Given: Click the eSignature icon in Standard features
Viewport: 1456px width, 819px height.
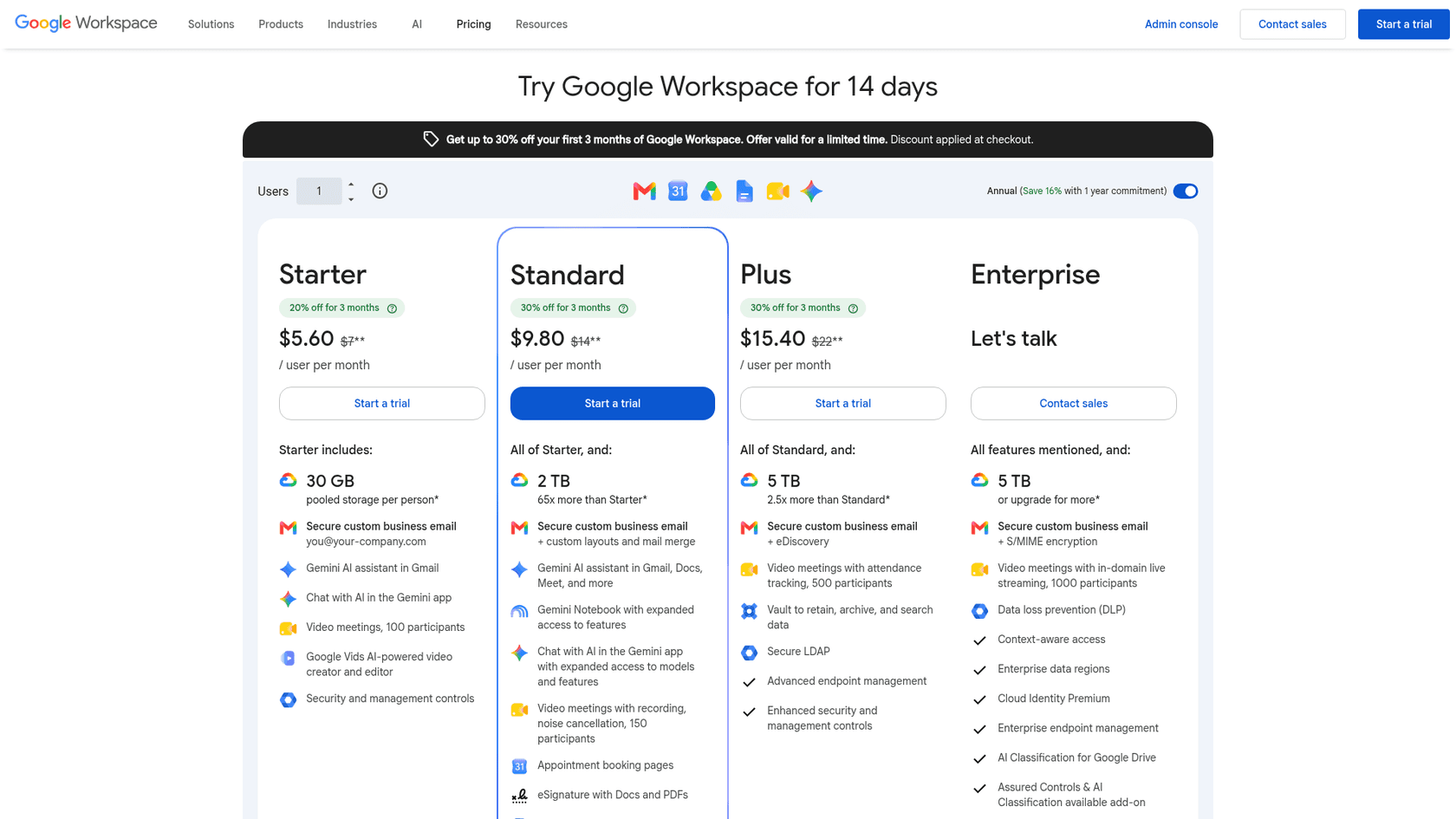Looking at the screenshot, I should click(519, 796).
